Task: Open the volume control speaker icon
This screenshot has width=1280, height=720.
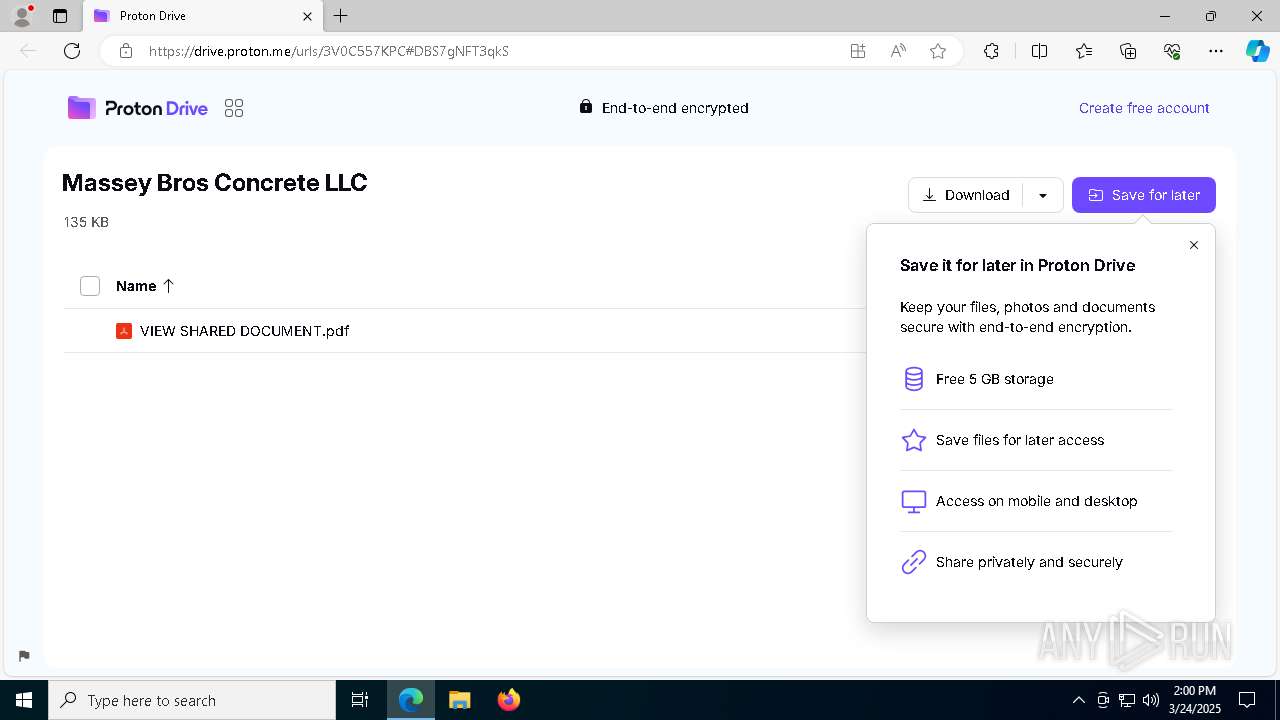Action: click(1151, 700)
